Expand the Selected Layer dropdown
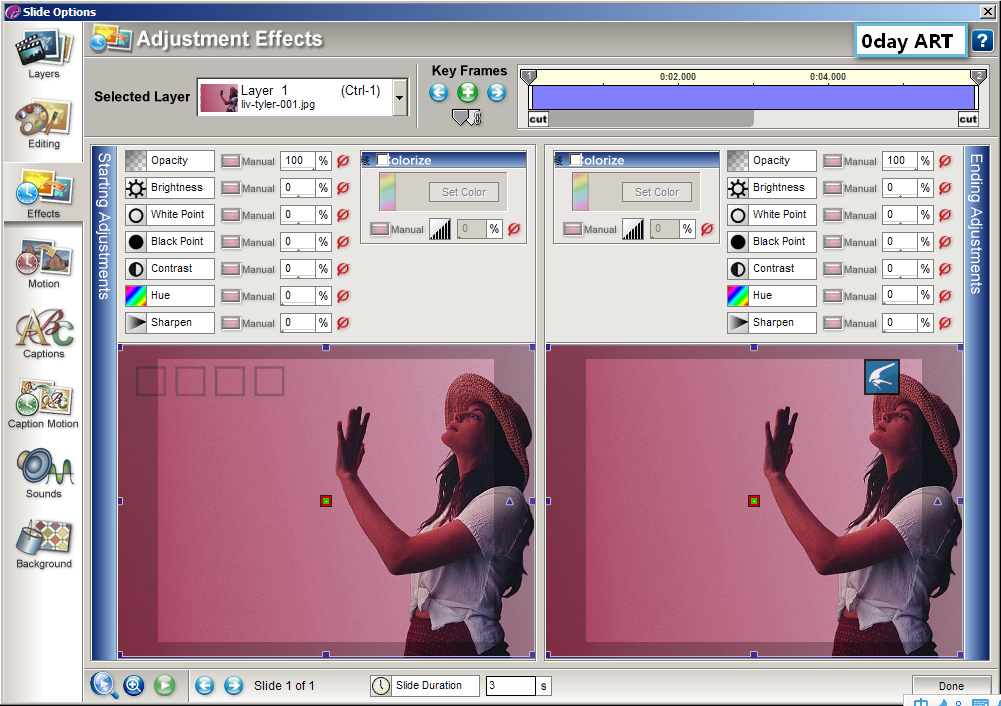Image resolution: width=1001 pixels, height=706 pixels. click(400, 98)
